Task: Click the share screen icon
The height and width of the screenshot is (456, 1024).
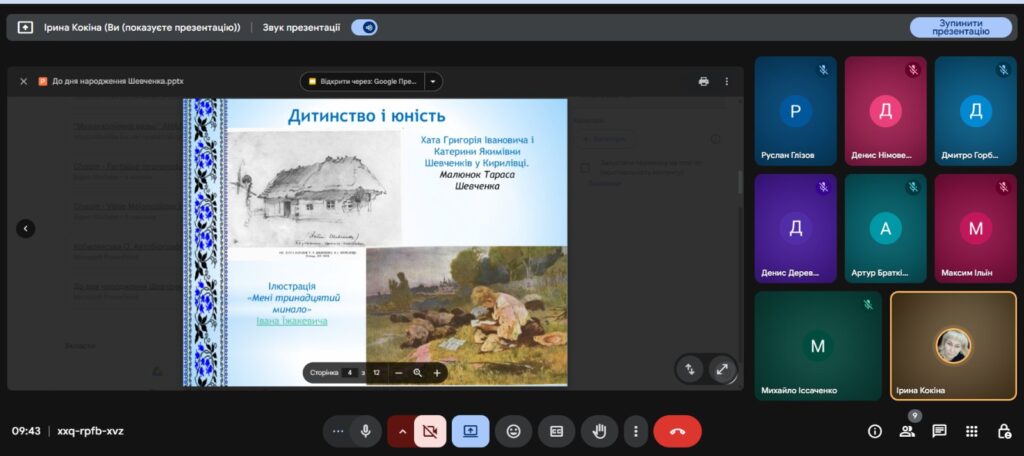Action: pyautogui.click(x=470, y=431)
